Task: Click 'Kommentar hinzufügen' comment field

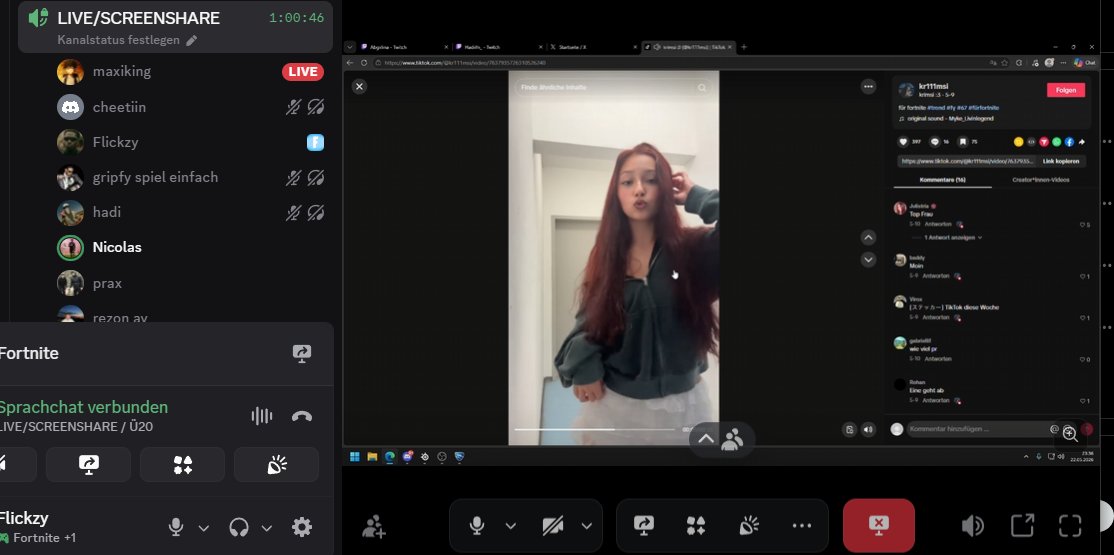Action: (x=977, y=429)
